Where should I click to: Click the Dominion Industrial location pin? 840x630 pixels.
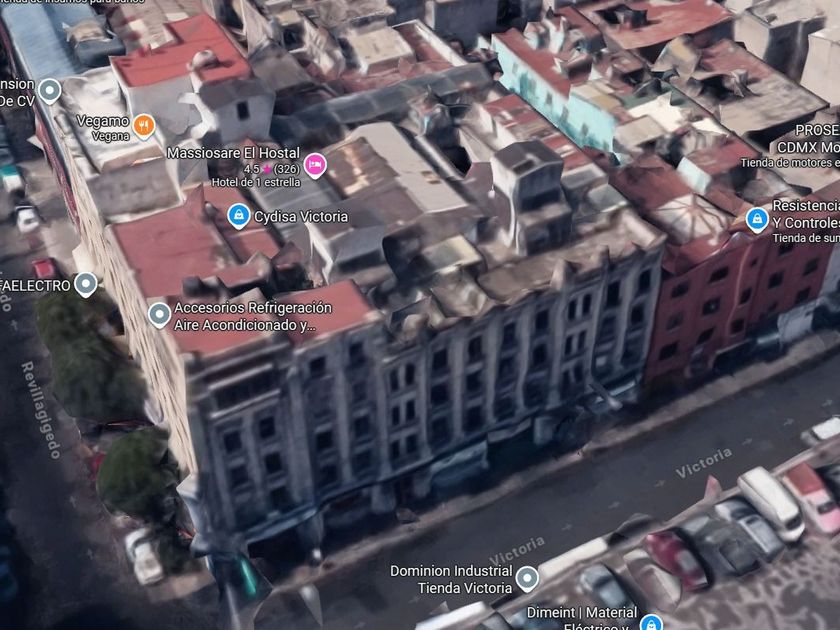pos(527,578)
